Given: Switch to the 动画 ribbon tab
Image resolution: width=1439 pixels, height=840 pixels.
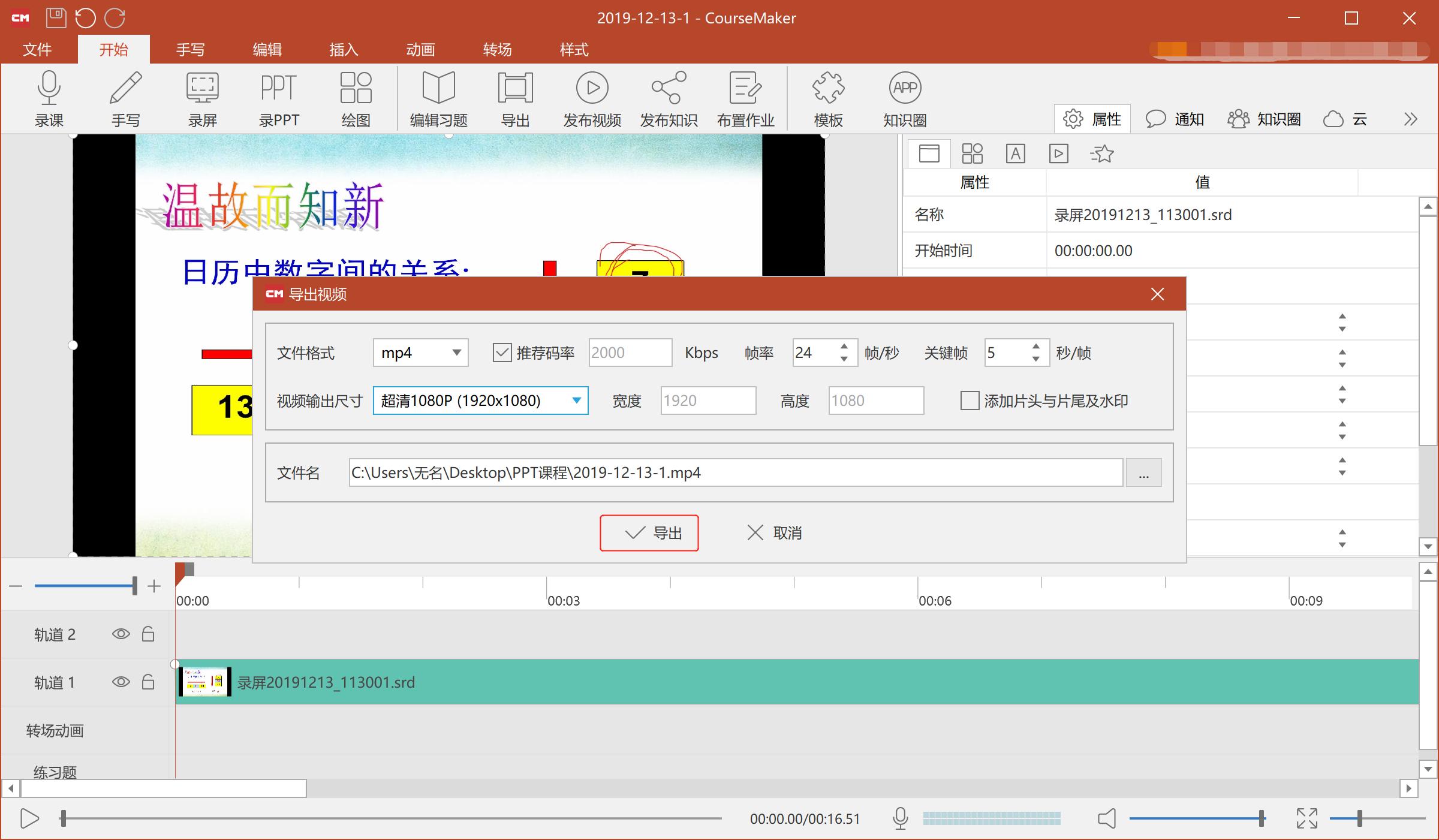Looking at the screenshot, I should [x=420, y=49].
